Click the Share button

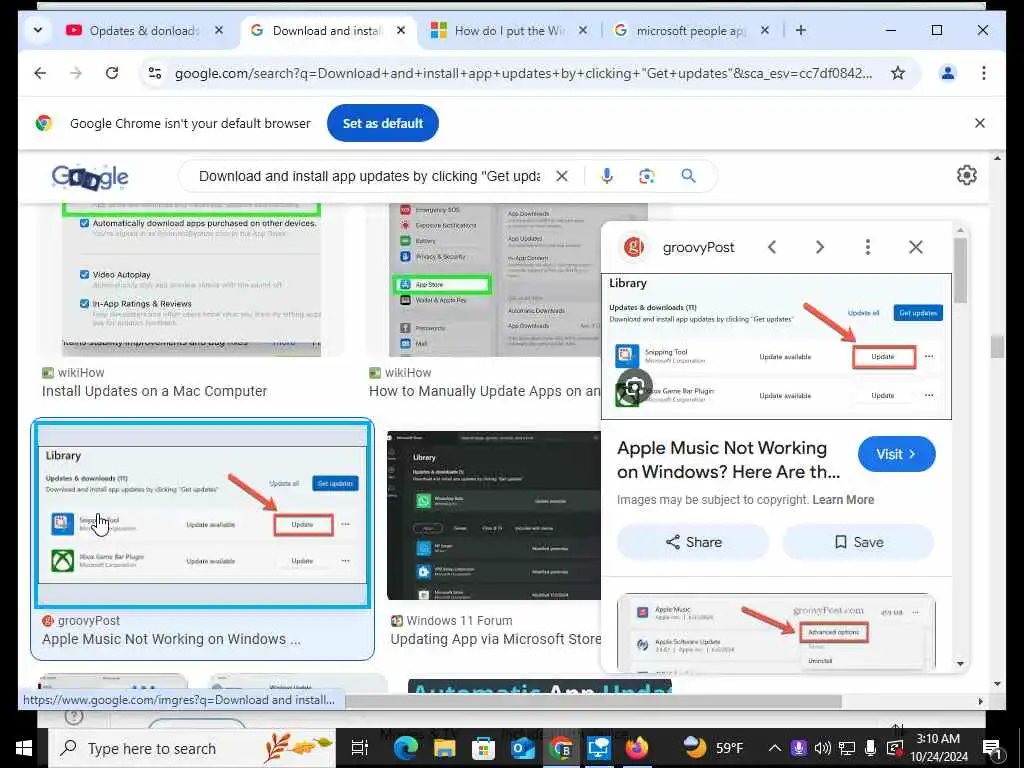(693, 542)
